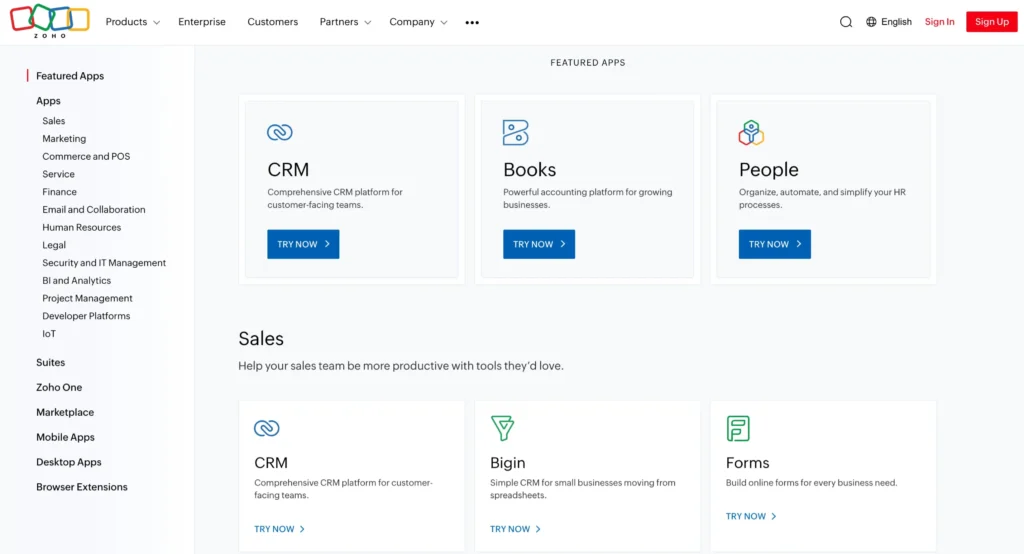The width and height of the screenshot is (1024, 554).
Task: Click the Bigin card title
Action: coord(507,463)
